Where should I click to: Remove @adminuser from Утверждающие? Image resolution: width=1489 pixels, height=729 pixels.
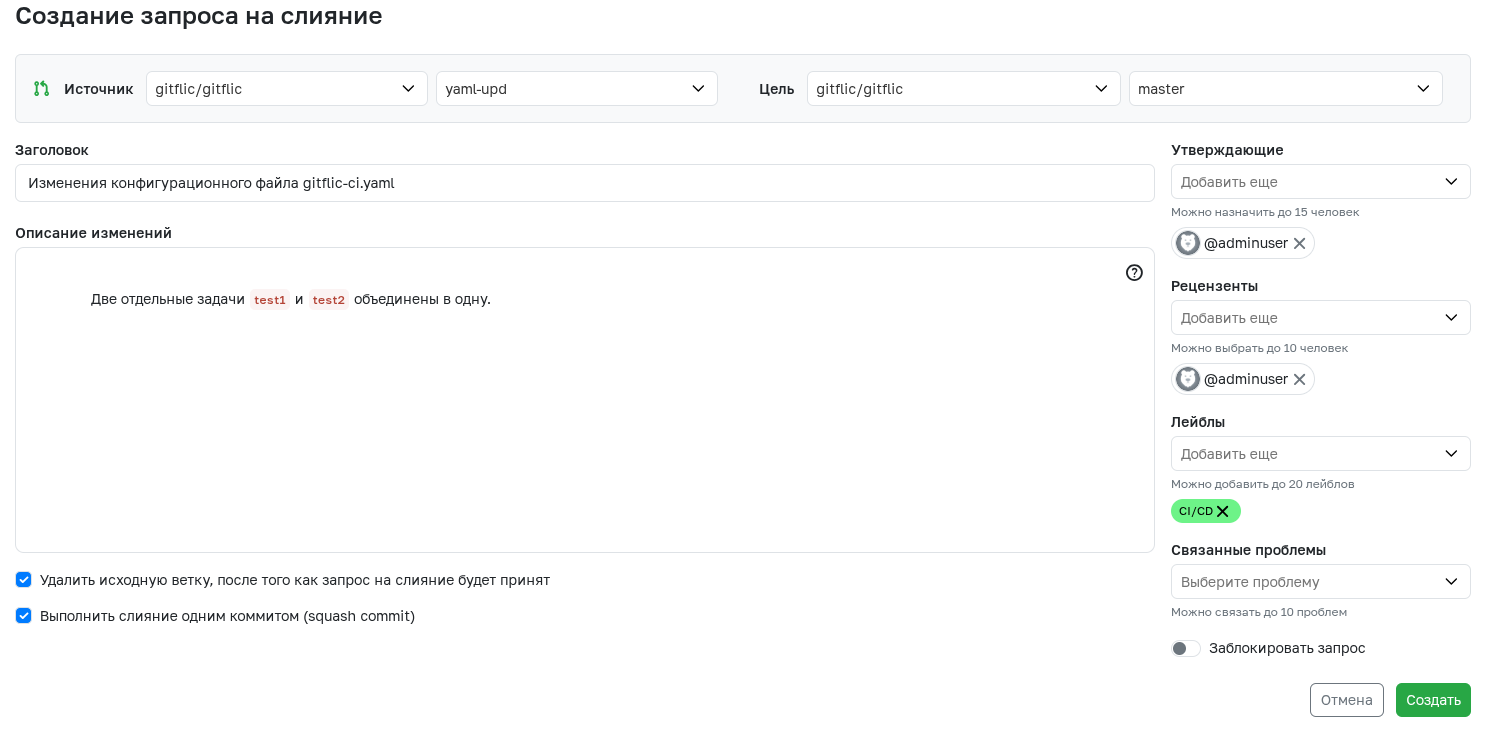pos(1299,243)
